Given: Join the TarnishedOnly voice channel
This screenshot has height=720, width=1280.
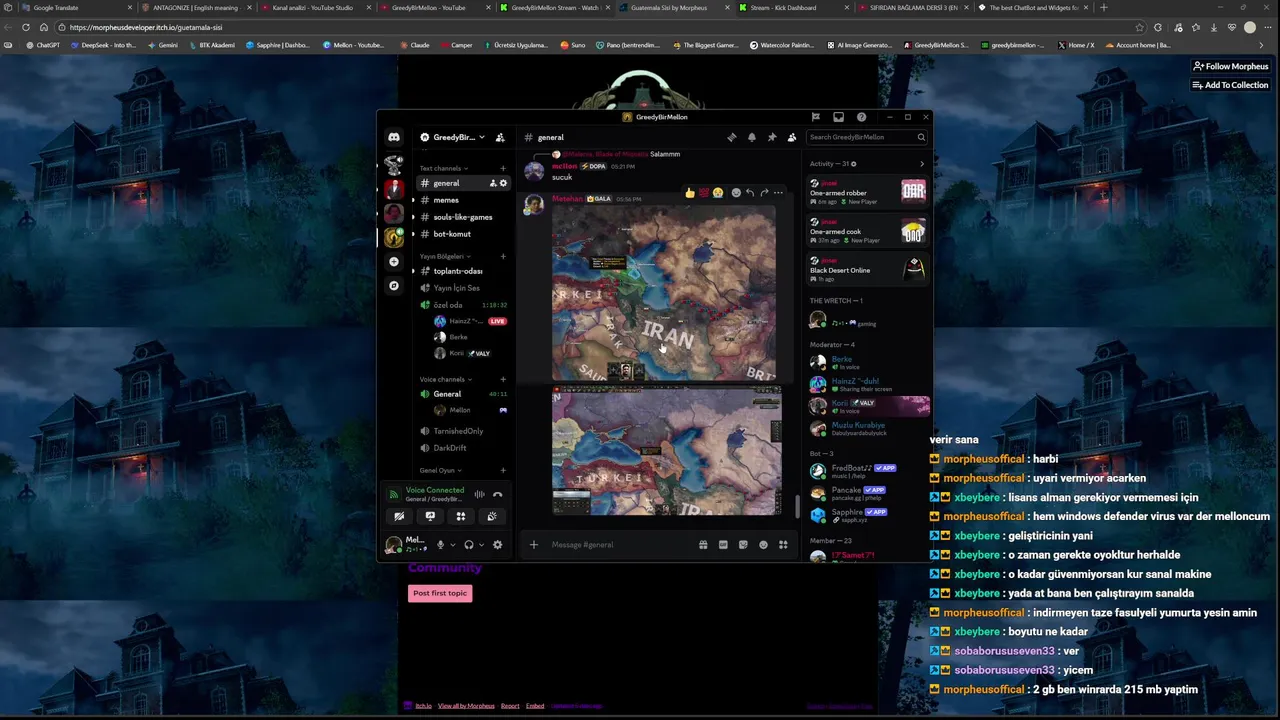Looking at the screenshot, I should coord(463,431).
